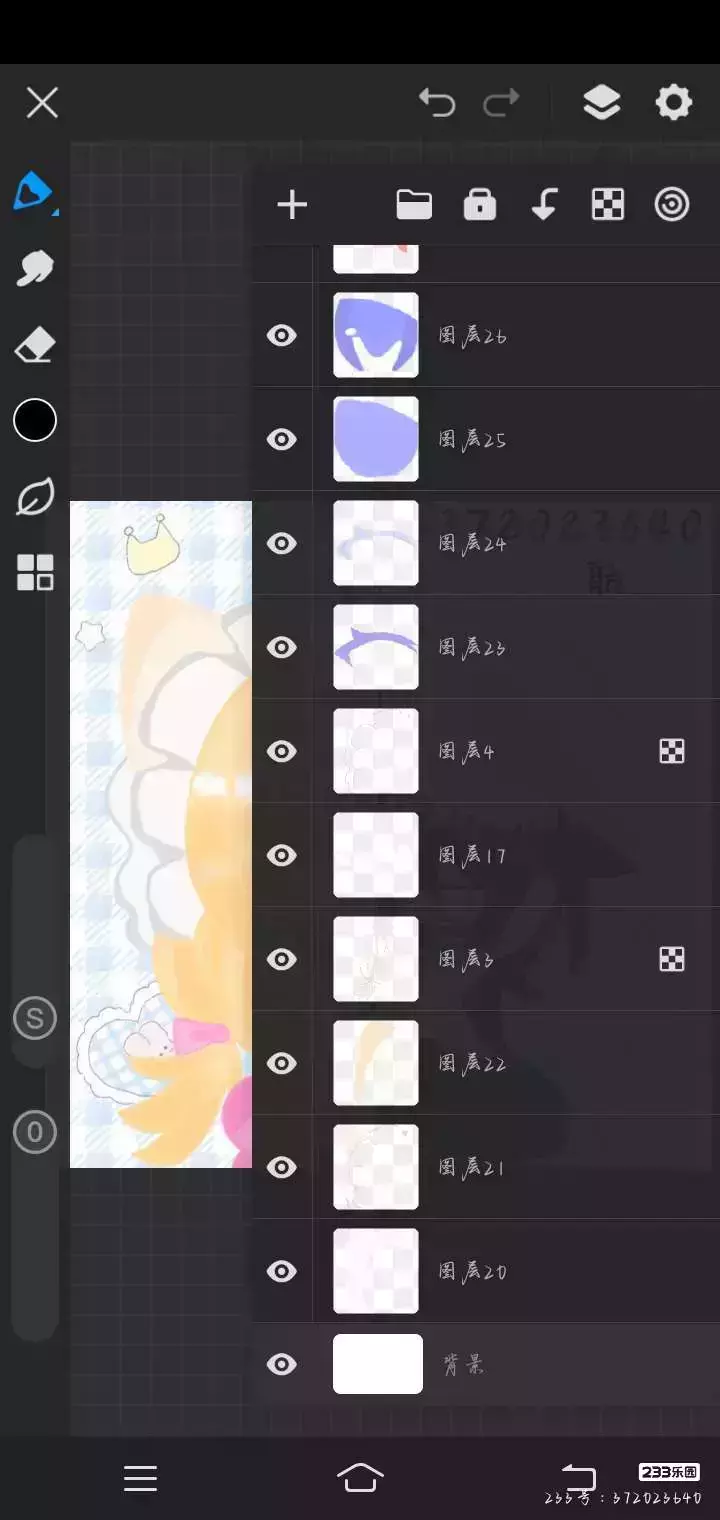Open the settings gear
Image resolution: width=720 pixels, height=1520 pixels.
coord(673,102)
